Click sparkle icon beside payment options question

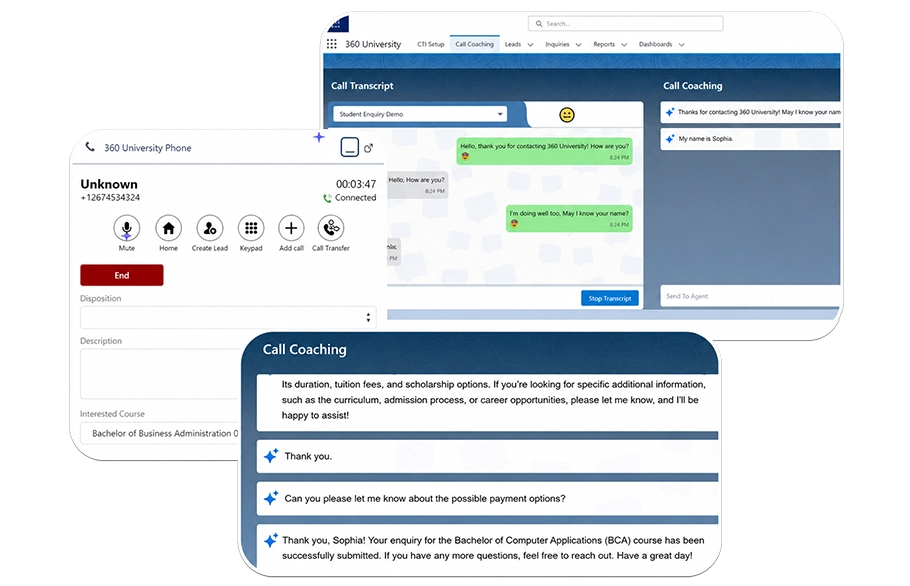click(x=271, y=498)
